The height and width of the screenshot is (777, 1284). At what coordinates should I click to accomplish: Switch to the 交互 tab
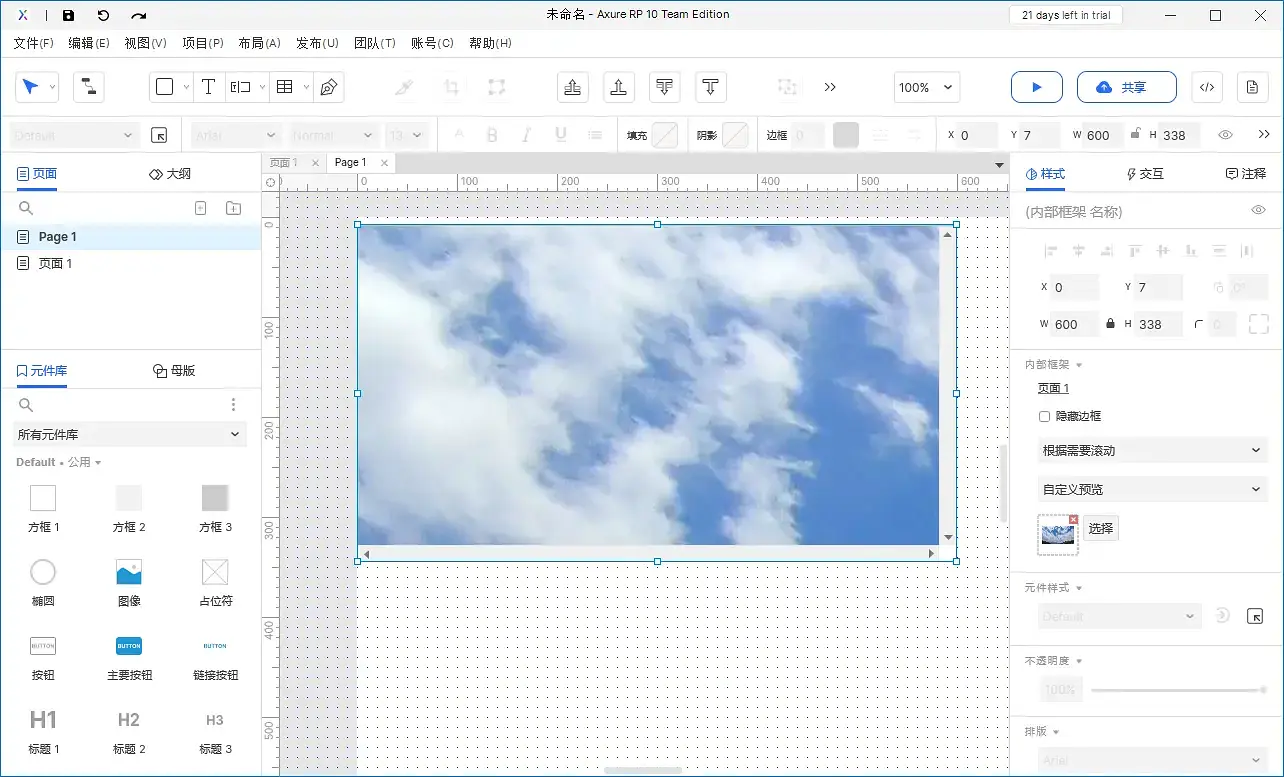[x=1144, y=173]
